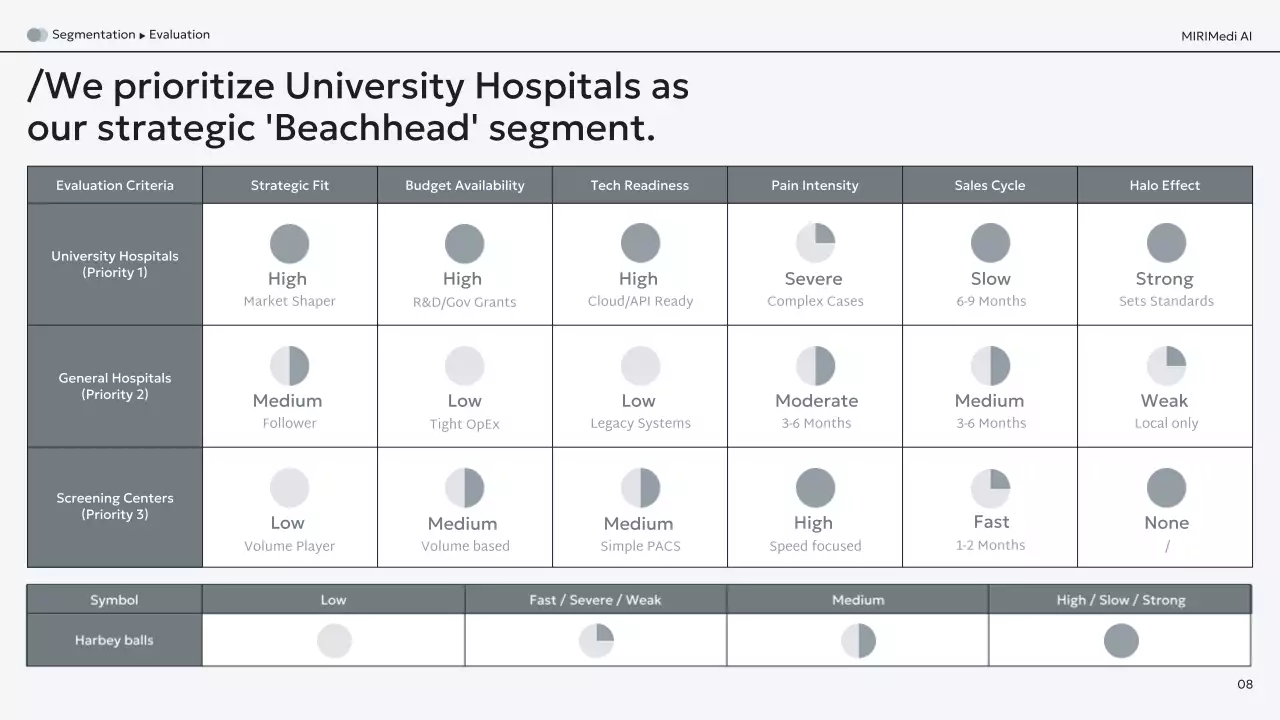Click the page number 08
The image size is (1280, 720).
[x=1245, y=684]
